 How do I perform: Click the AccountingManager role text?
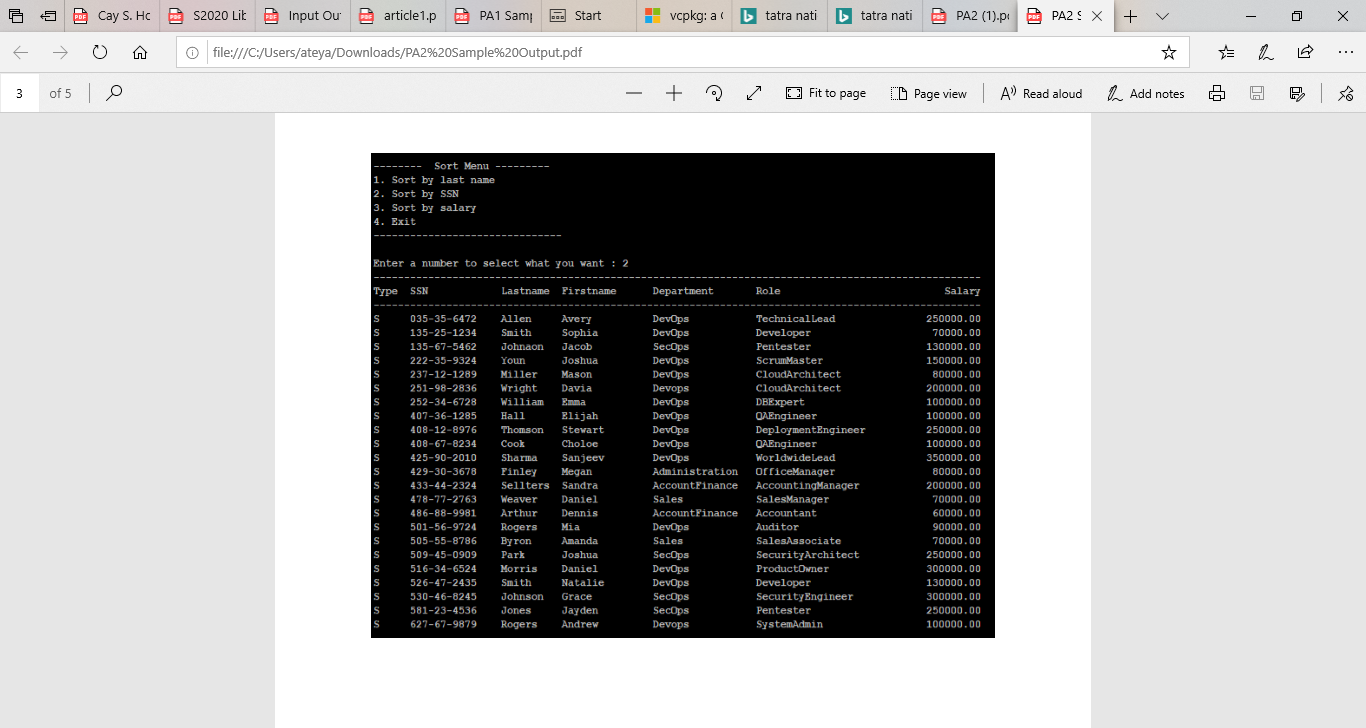807,486
